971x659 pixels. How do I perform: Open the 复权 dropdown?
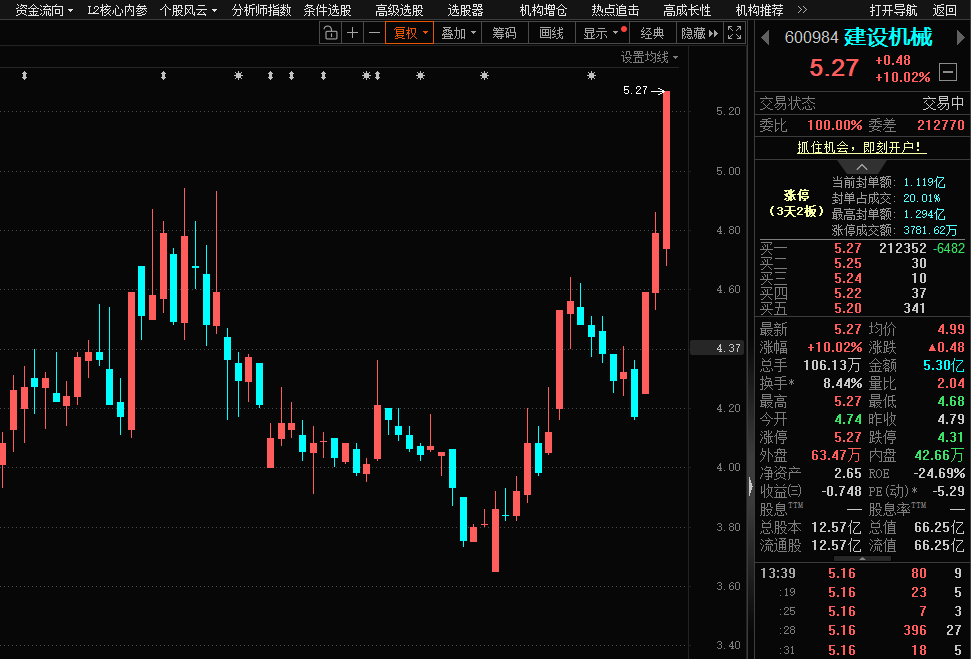click(410, 33)
